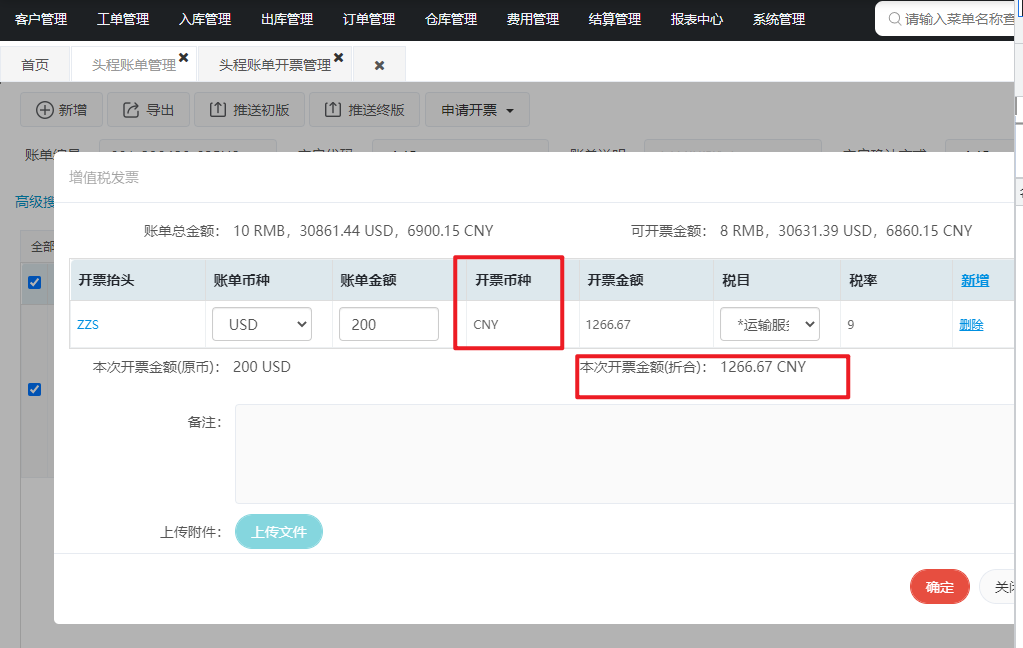Click the 账单总金额 summary line
Image resolution: width=1023 pixels, height=648 pixels.
[x=318, y=231]
